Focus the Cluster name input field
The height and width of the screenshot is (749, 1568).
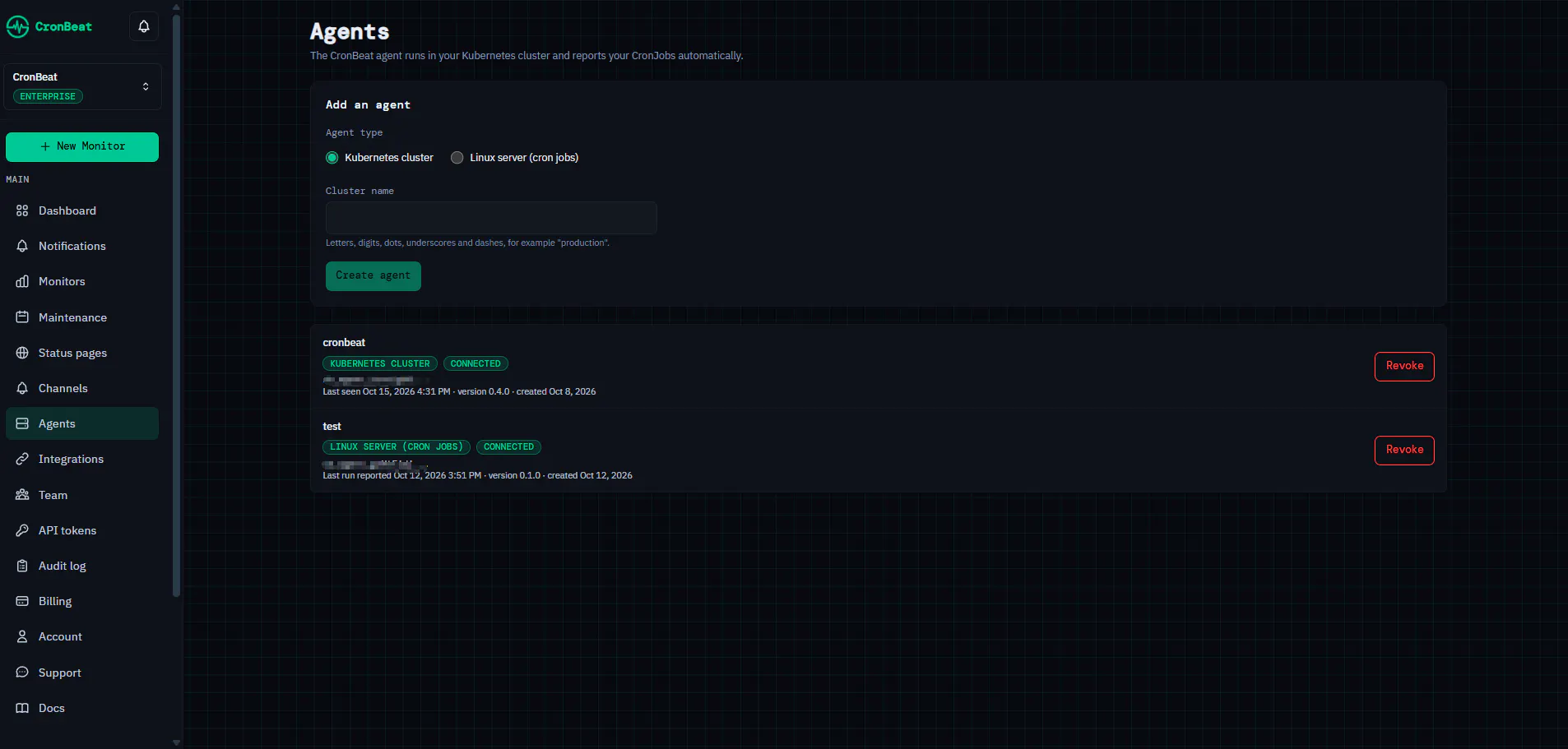click(491, 218)
